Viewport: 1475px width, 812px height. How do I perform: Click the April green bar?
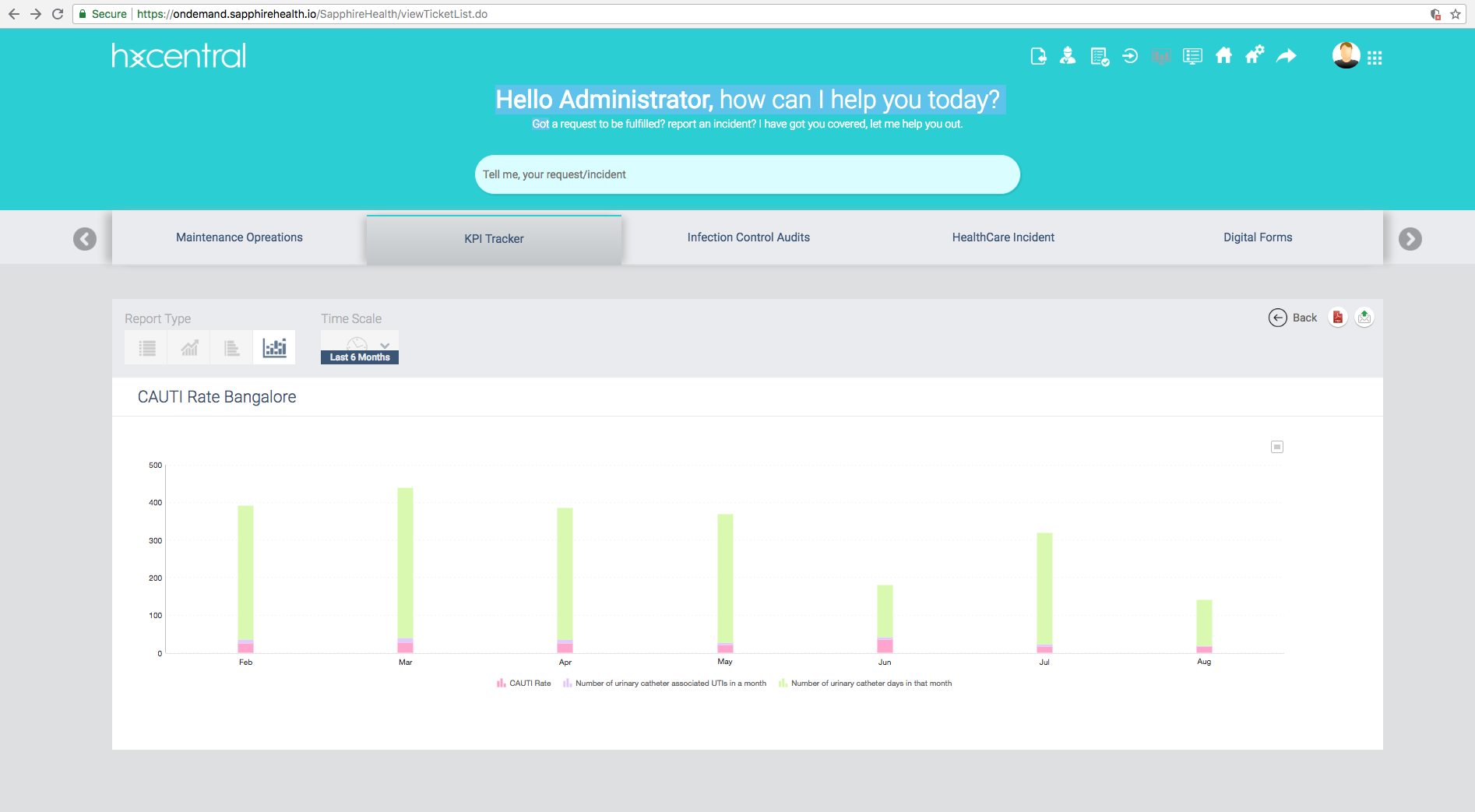coord(565,574)
